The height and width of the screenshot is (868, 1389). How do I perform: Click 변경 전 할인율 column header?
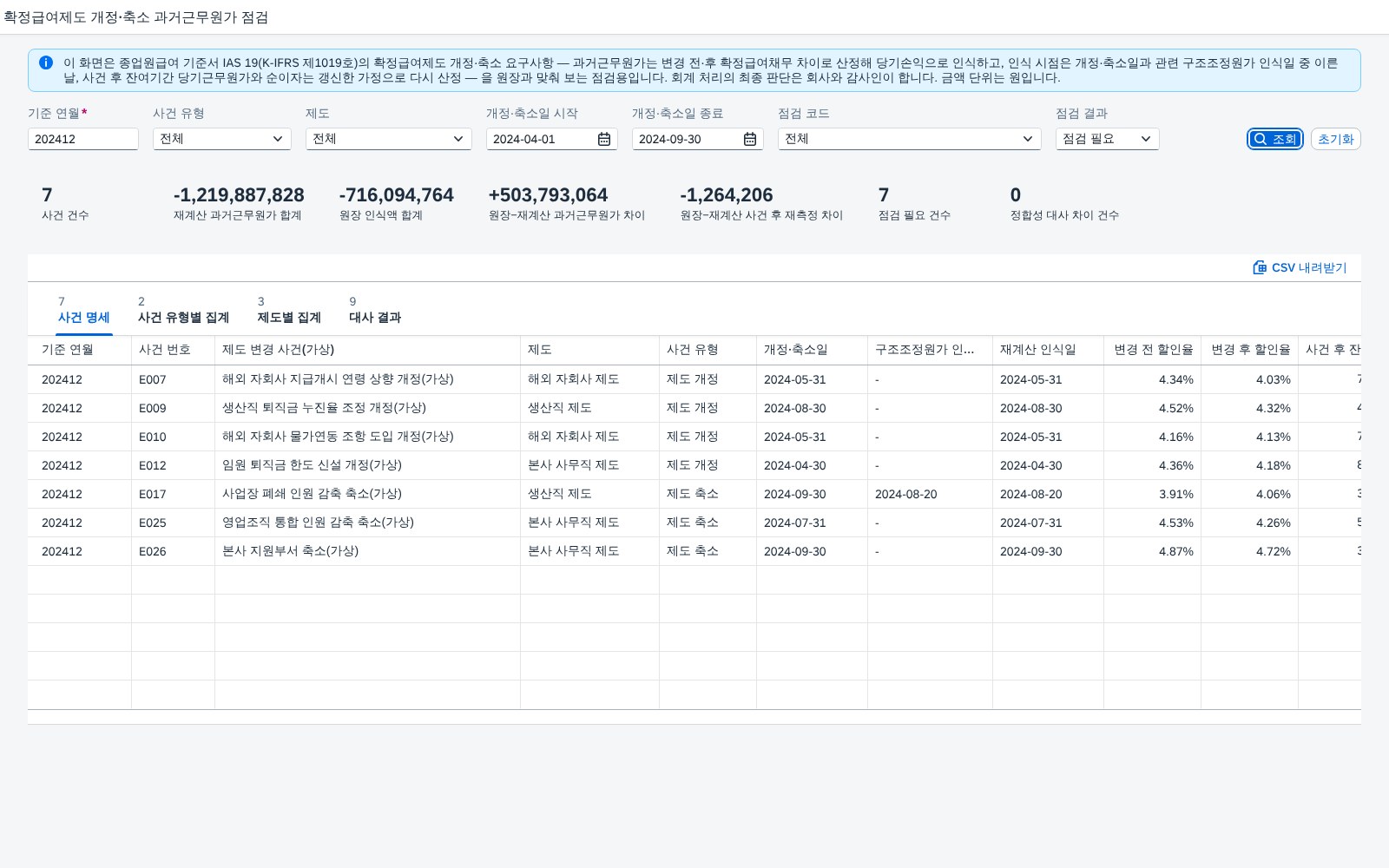[x=1152, y=350]
